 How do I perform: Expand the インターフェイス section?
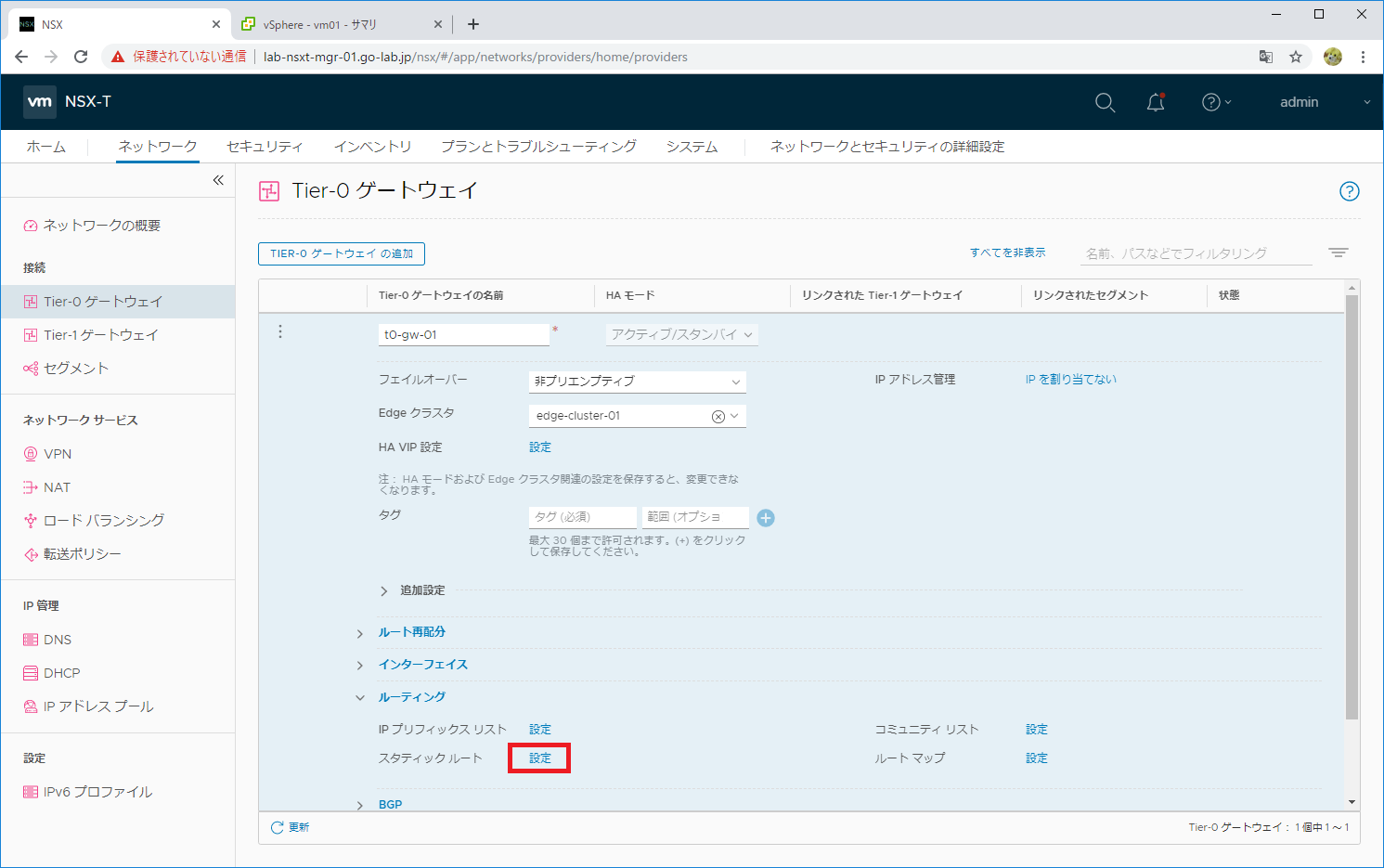pyautogui.click(x=360, y=666)
